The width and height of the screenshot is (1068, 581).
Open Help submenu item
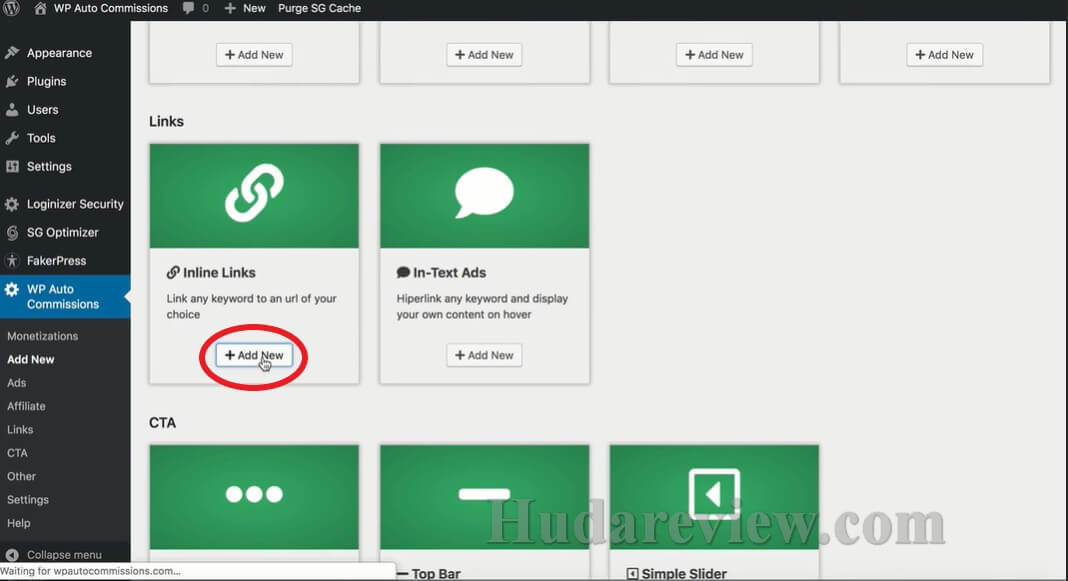click(x=18, y=523)
